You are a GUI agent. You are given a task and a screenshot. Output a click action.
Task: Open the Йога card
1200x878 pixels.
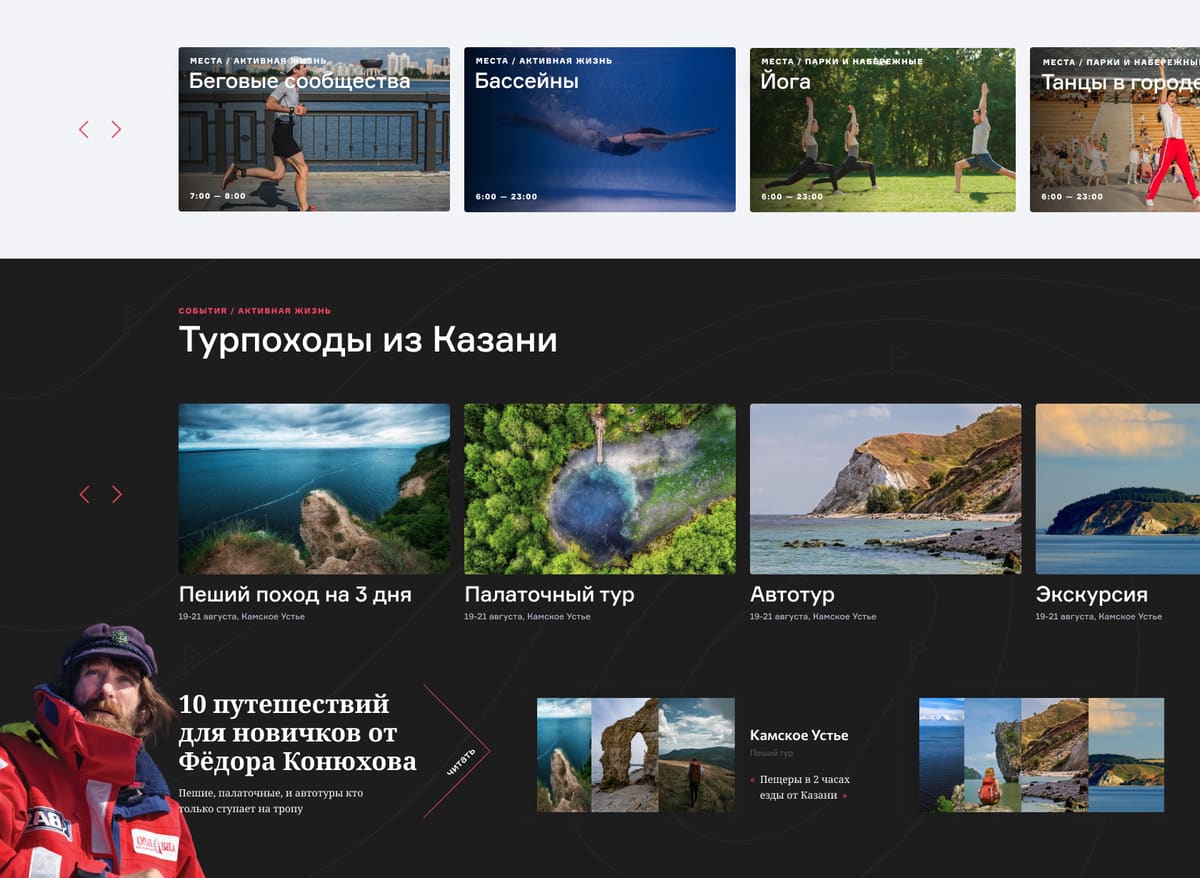pyautogui.click(x=883, y=129)
